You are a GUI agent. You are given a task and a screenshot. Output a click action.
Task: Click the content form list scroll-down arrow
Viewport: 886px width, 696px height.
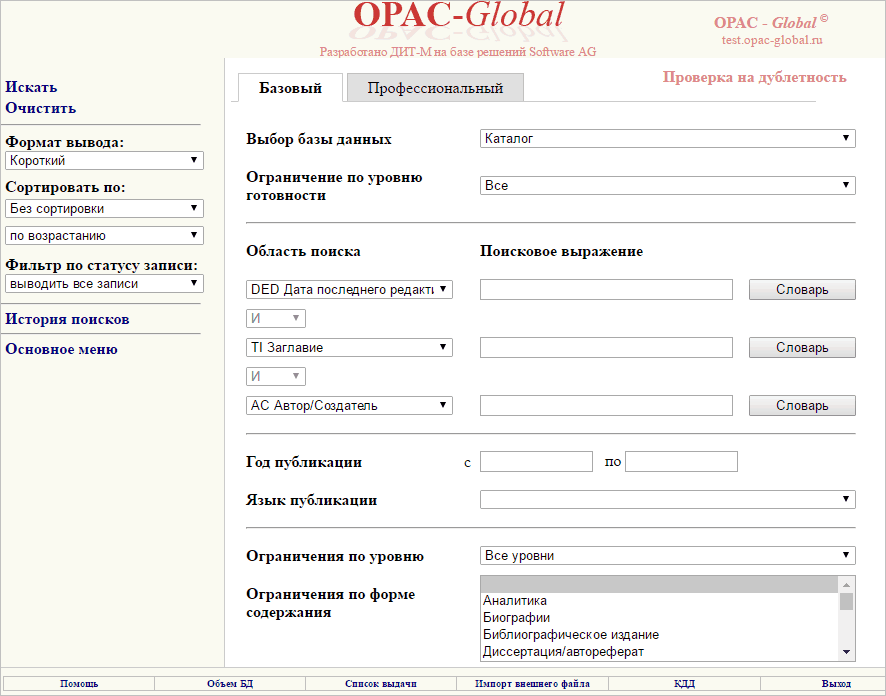(846, 652)
